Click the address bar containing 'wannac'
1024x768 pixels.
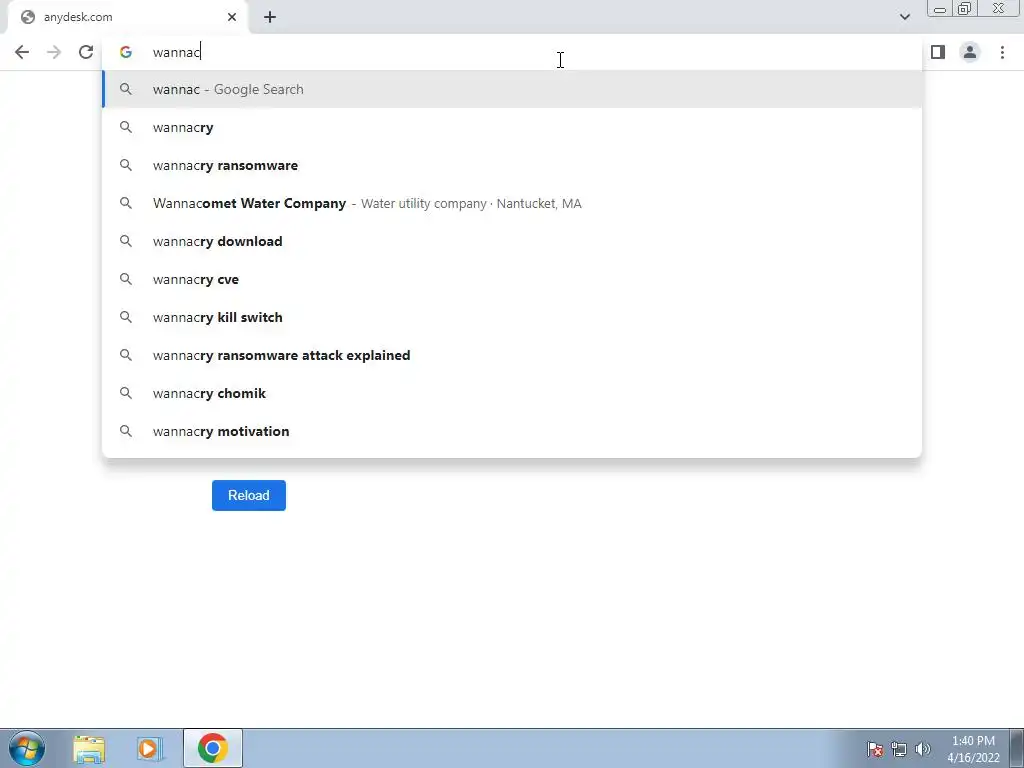[512, 52]
